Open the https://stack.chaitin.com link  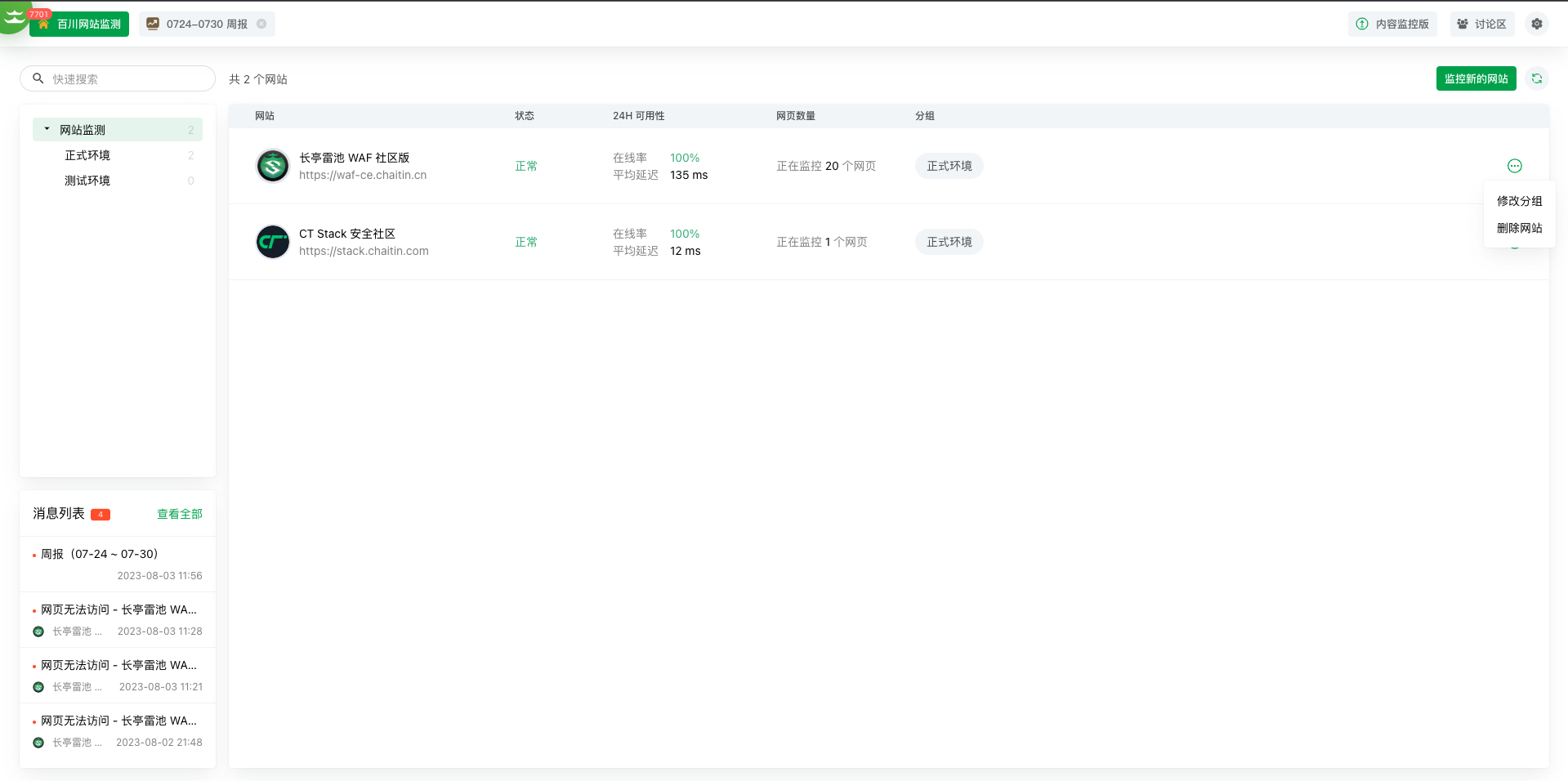coord(364,251)
